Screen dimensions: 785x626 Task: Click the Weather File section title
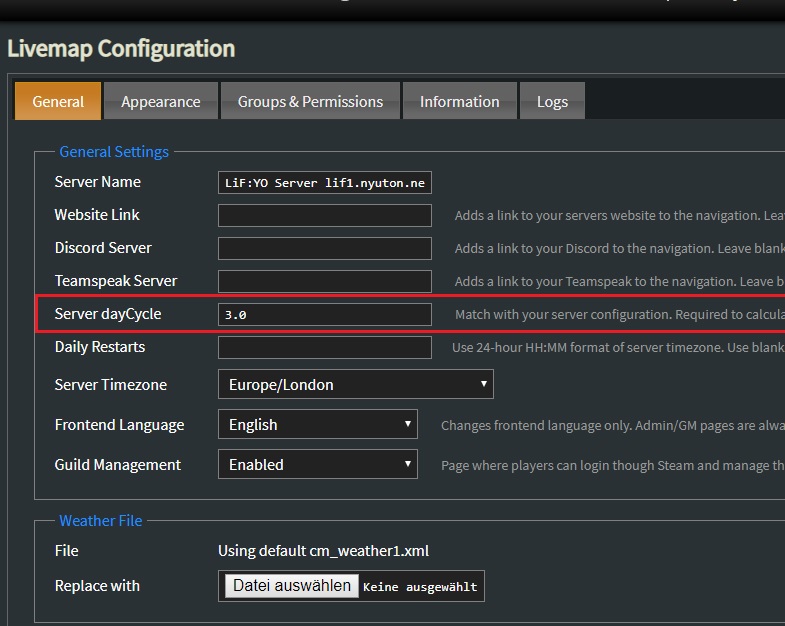click(100, 520)
